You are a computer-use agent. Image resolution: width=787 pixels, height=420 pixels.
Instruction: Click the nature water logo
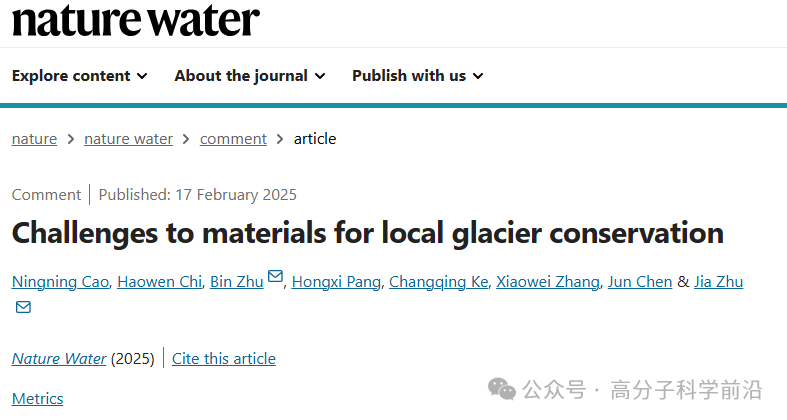click(136, 20)
